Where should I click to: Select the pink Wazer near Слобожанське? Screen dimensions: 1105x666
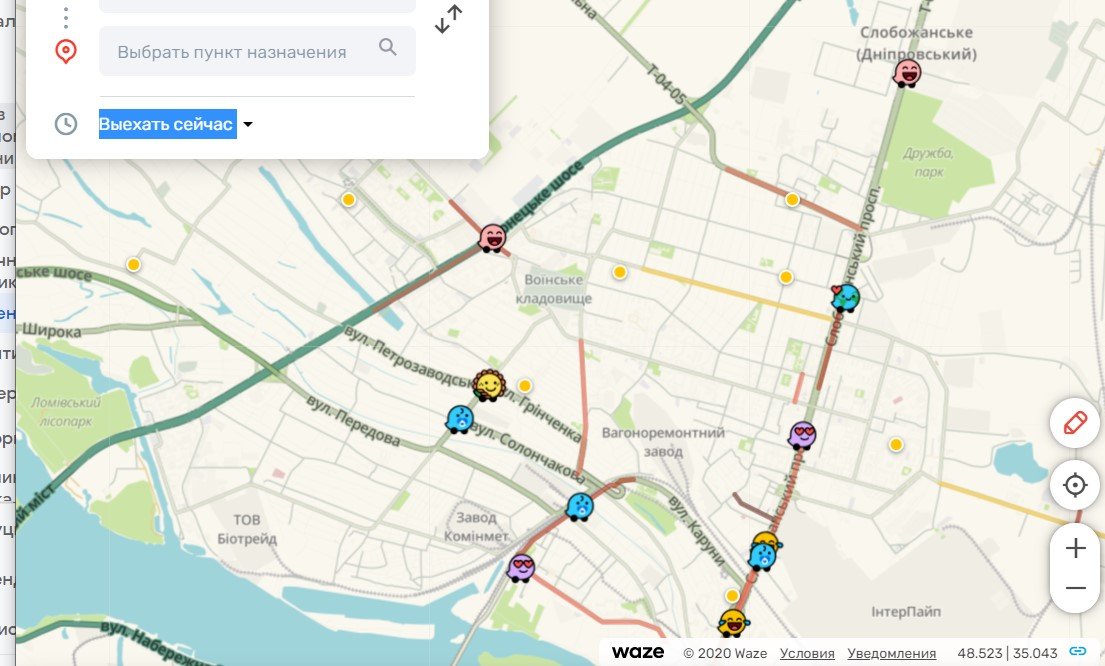pos(908,73)
